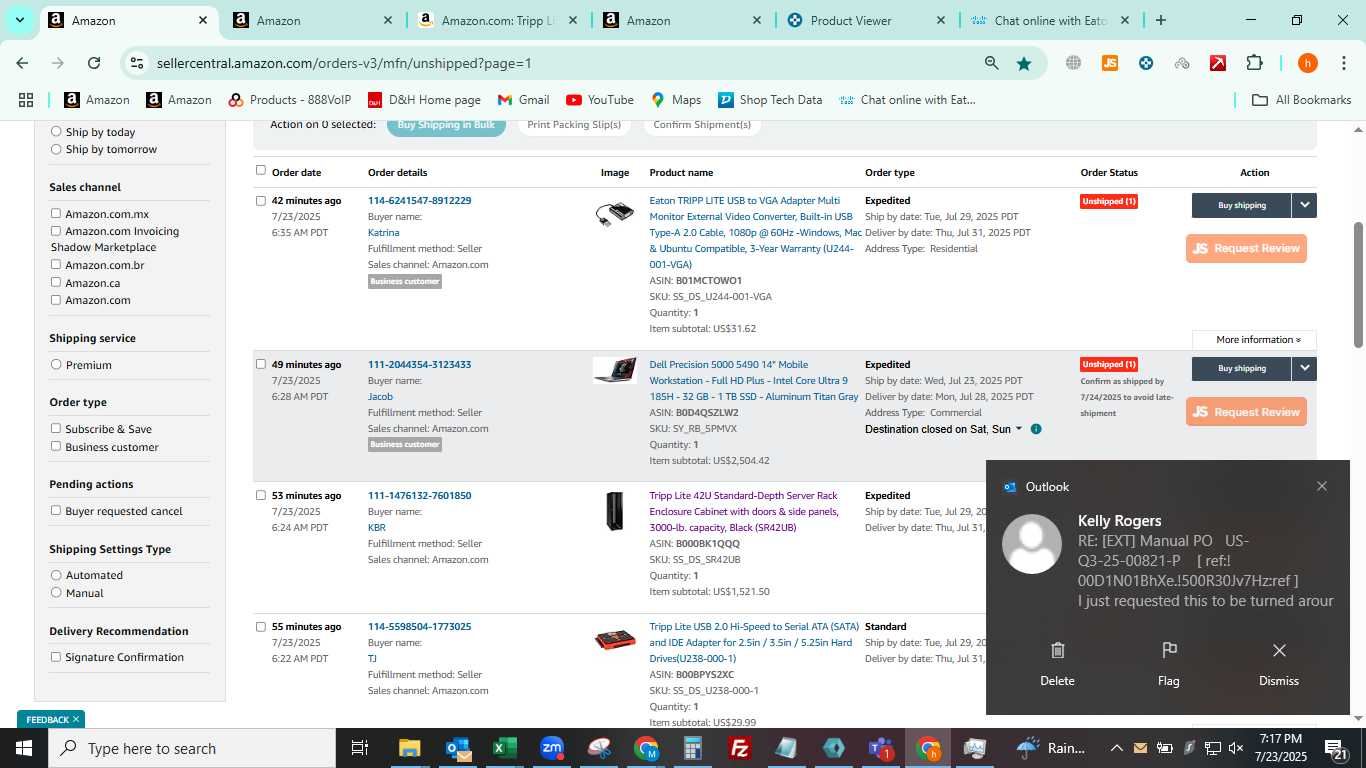The image size is (1366, 768).
Task: Select the Premium shipping service radio
Action: [56, 364]
